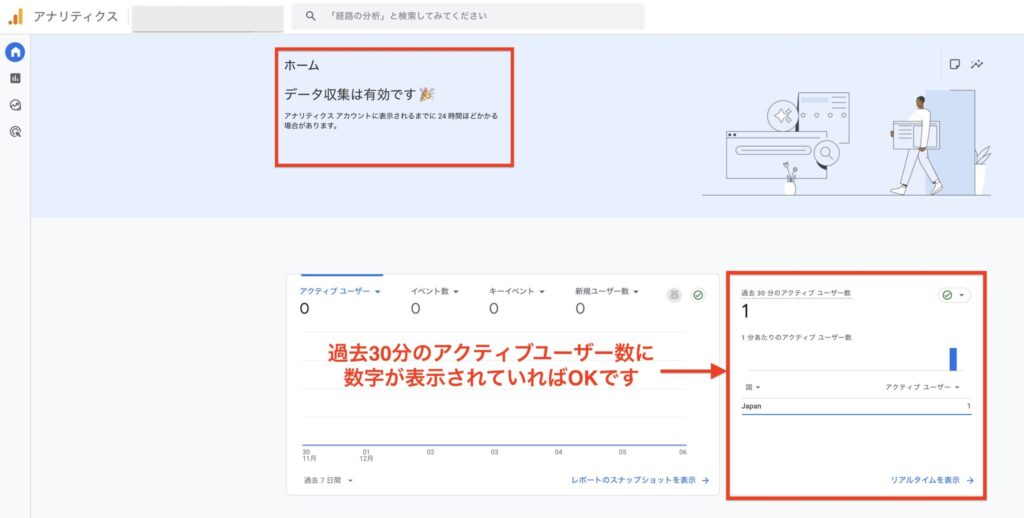Image resolution: width=1024 pixels, height=518 pixels.
Task: Click the リアルタイムを表示 link
Action: 931,480
